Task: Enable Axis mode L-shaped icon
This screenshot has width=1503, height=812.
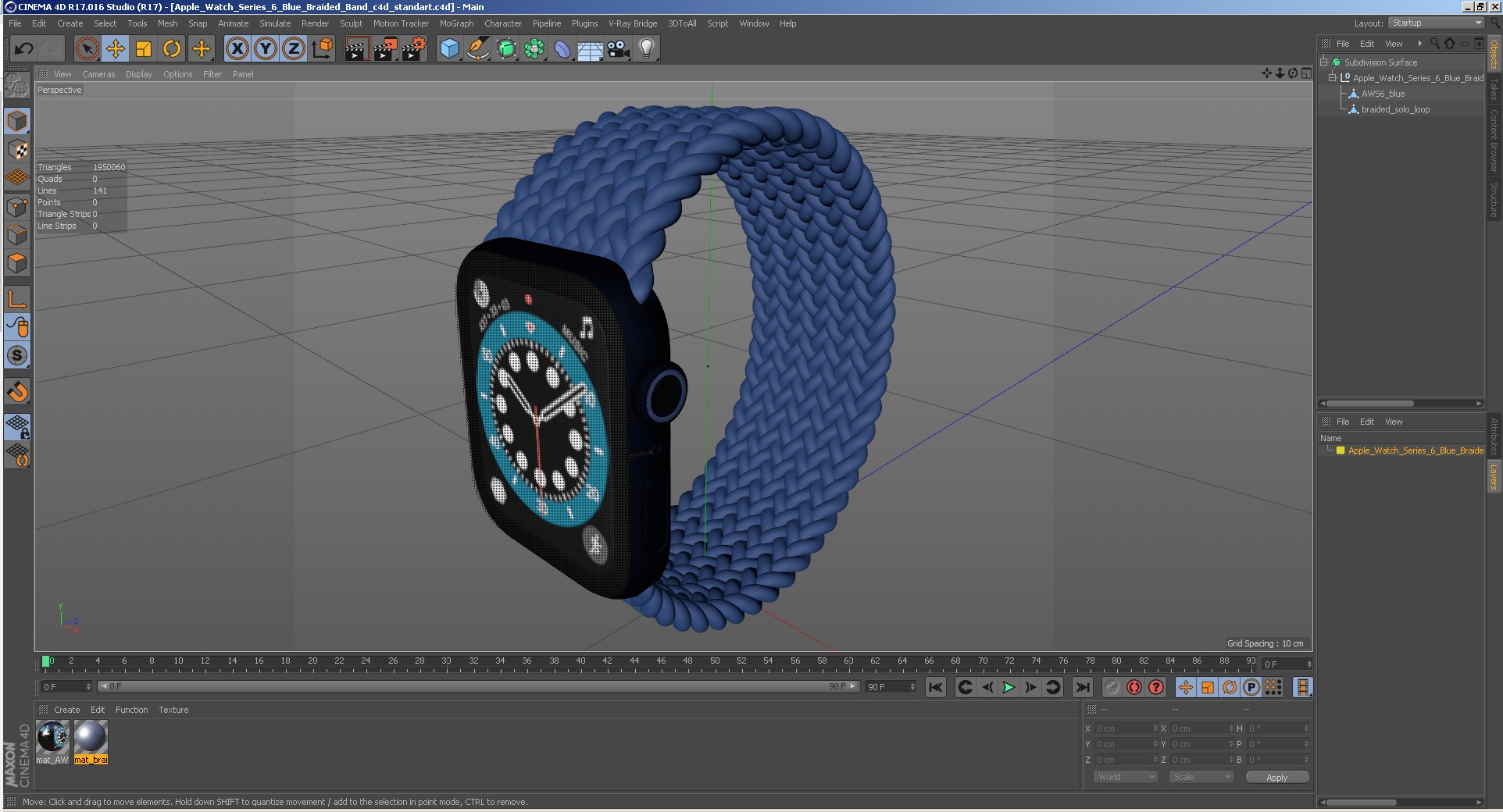Action: pos(17,298)
